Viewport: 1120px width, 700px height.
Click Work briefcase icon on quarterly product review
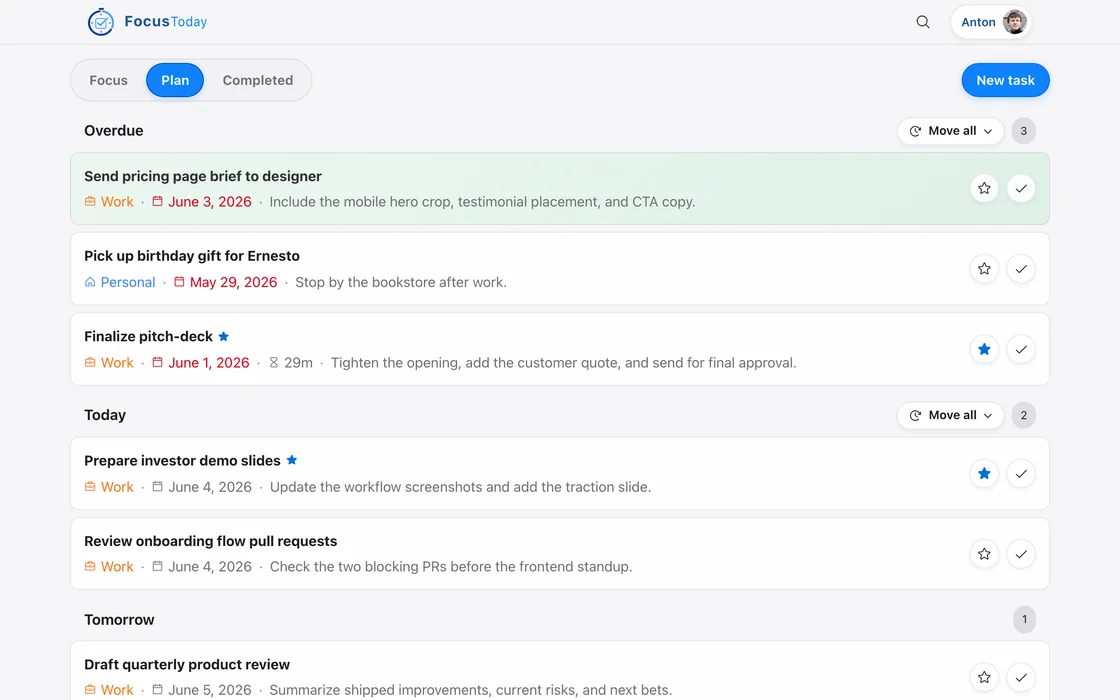pos(90,690)
